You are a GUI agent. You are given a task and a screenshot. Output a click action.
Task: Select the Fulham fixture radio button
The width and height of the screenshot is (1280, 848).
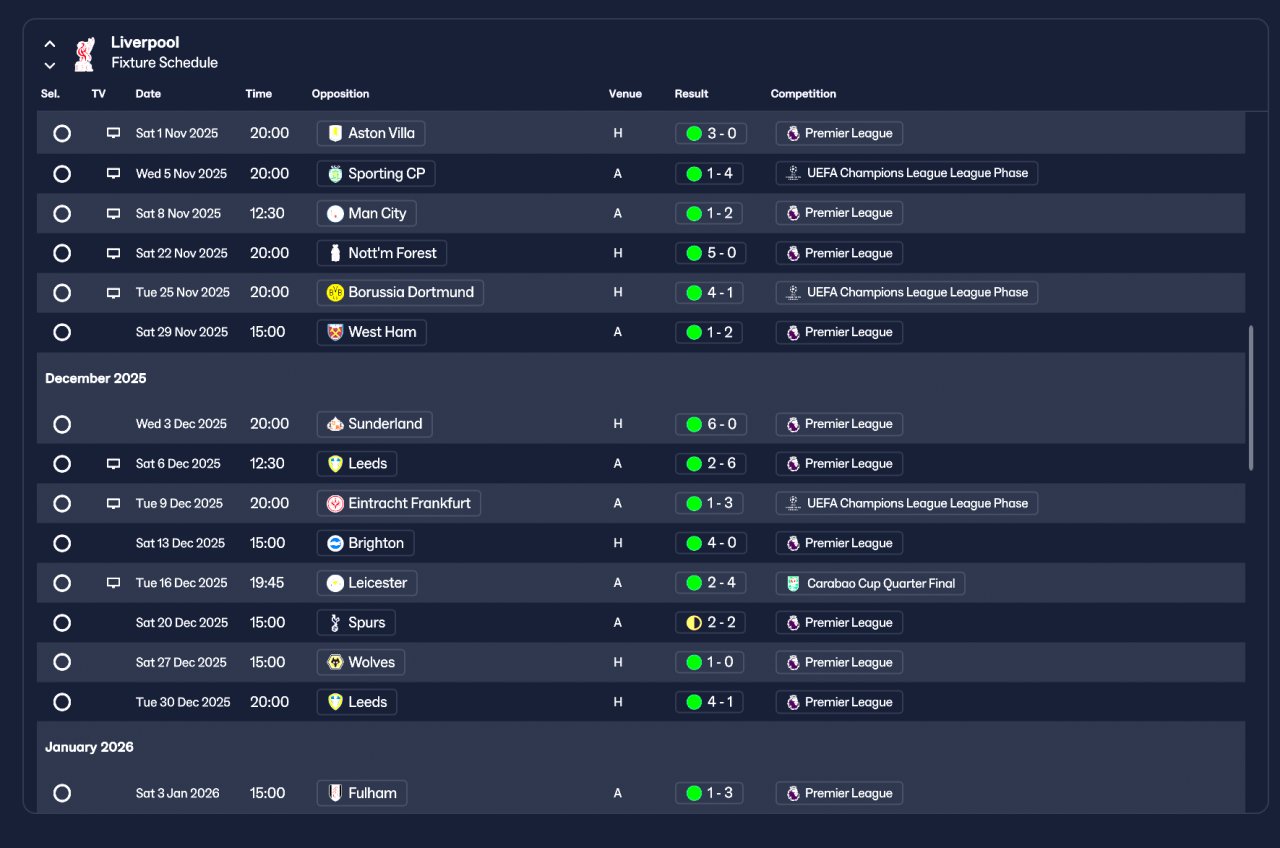62,793
